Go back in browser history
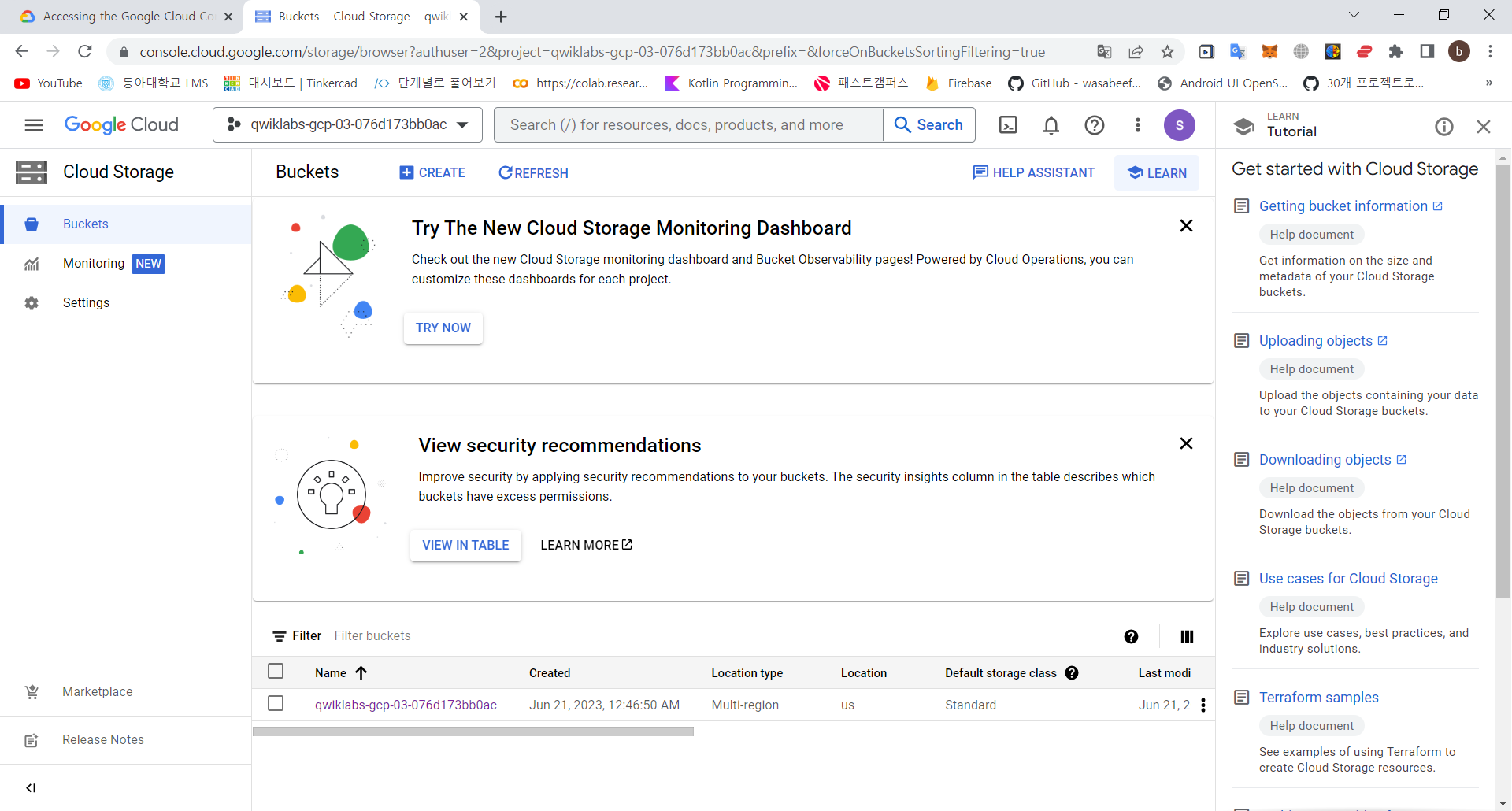 21,52
